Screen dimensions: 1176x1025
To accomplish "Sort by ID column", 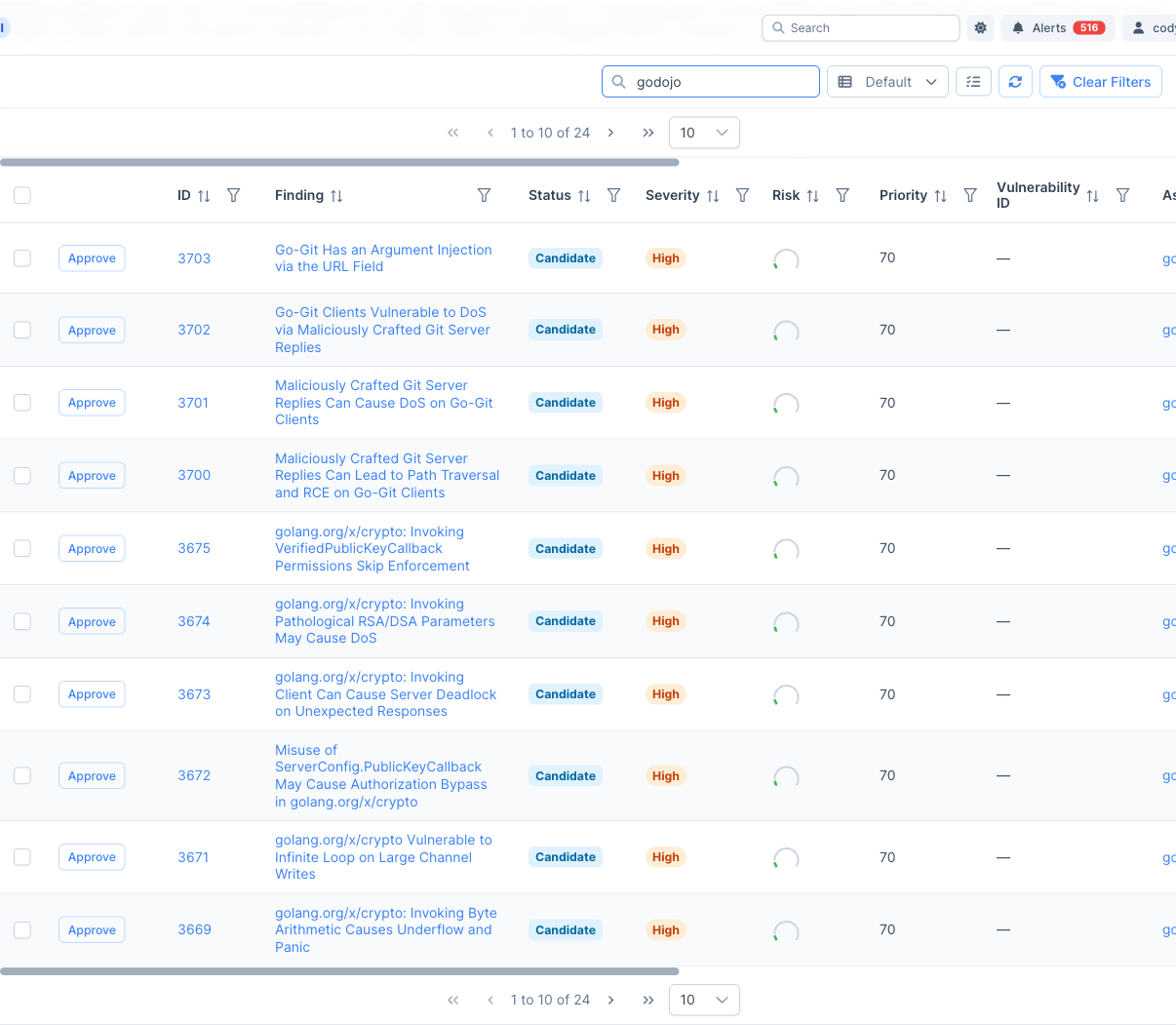I will click(x=204, y=196).
